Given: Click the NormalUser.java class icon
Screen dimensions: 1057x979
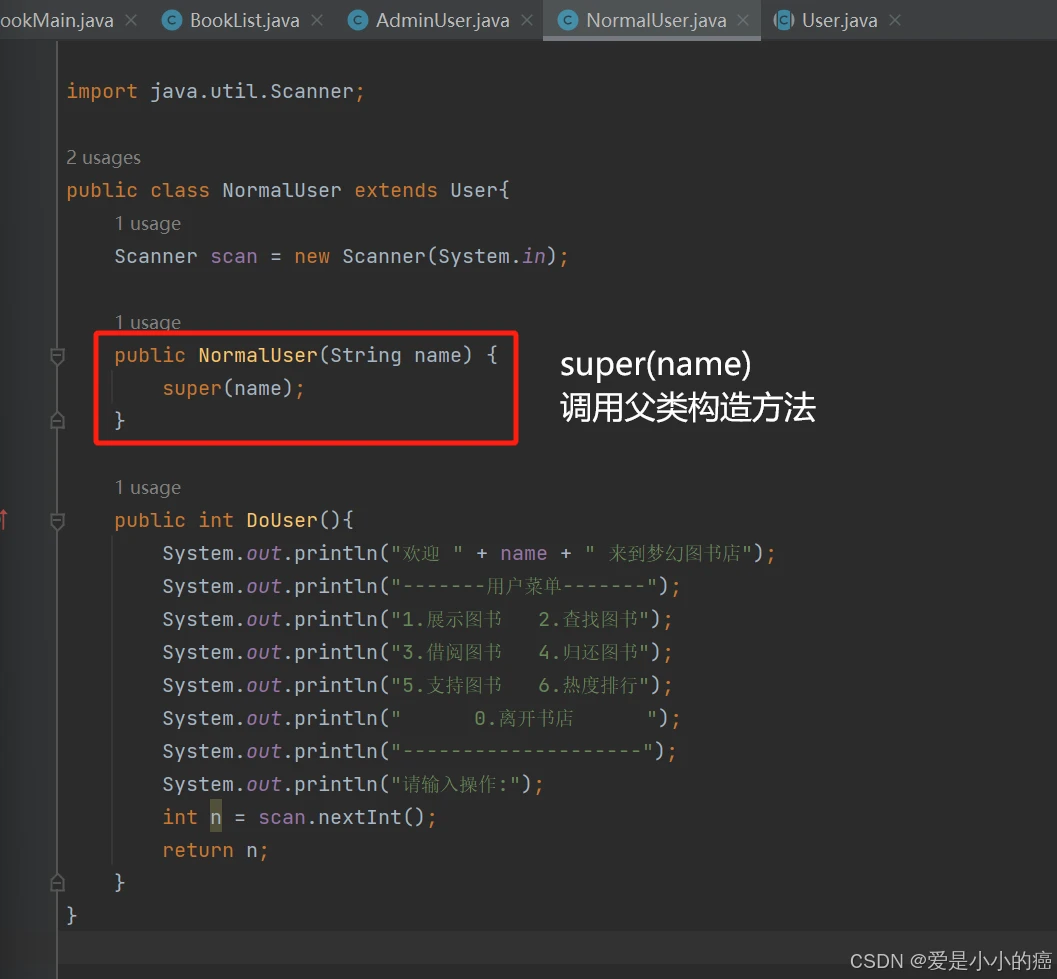Looking at the screenshot, I should pyautogui.click(x=568, y=20).
